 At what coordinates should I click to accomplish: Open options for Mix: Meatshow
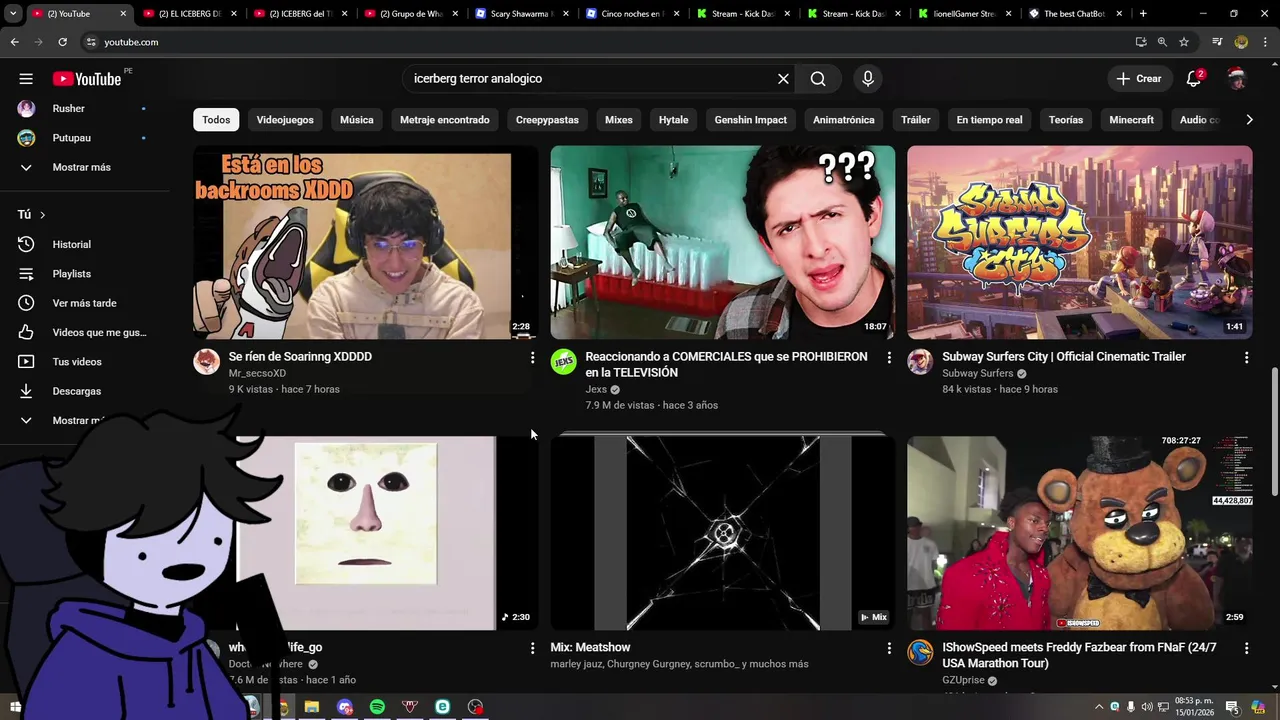click(889, 648)
